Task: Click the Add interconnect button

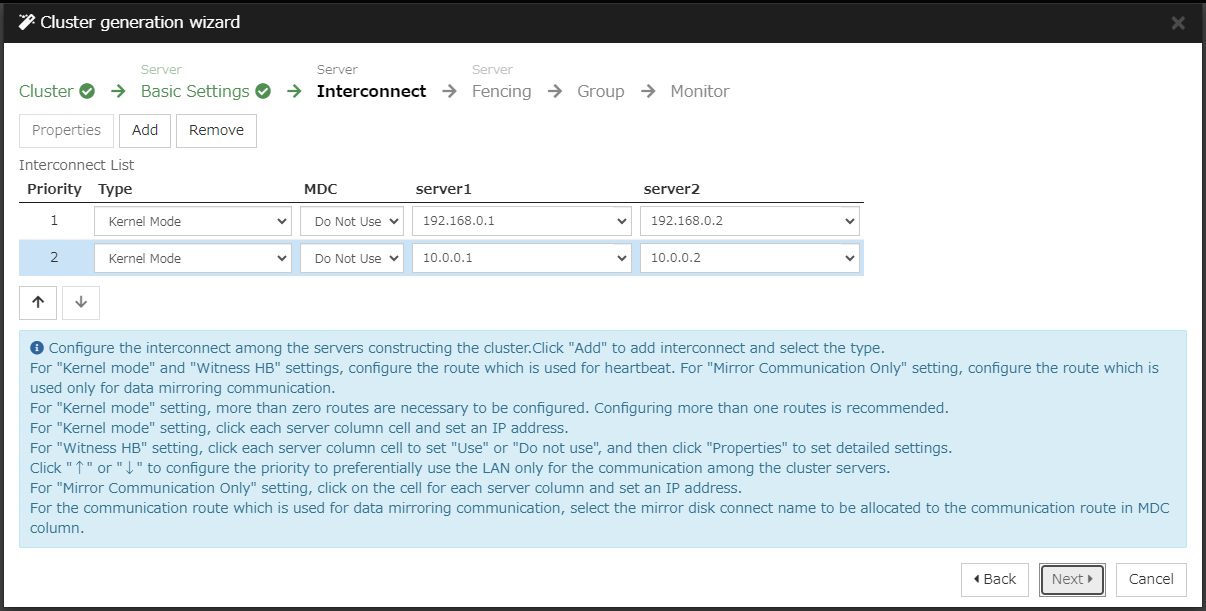Action: [x=145, y=130]
